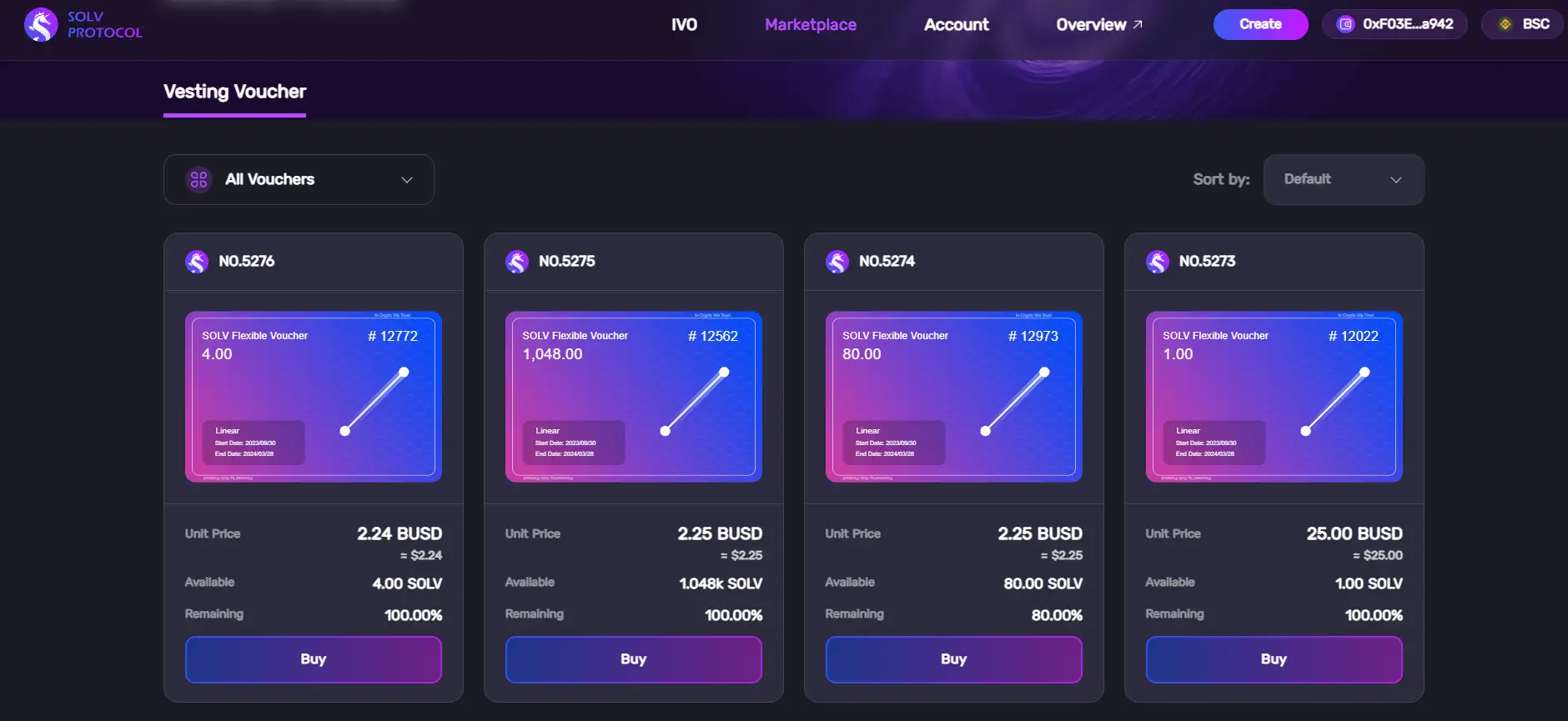
Task: Expand the All Vouchers dropdown
Action: 406,180
